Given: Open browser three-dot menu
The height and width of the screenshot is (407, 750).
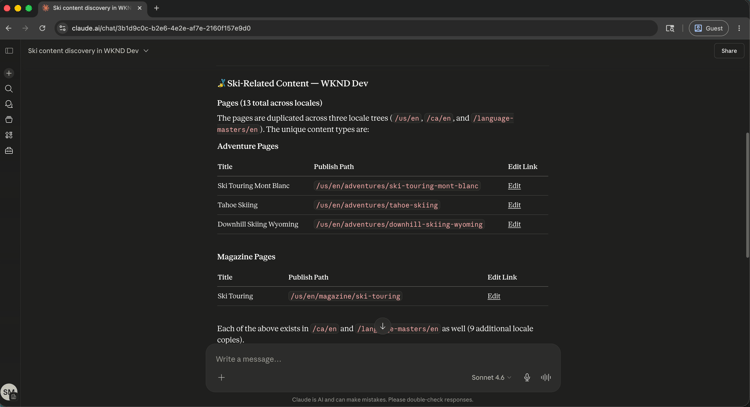Looking at the screenshot, I should [x=739, y=28].
